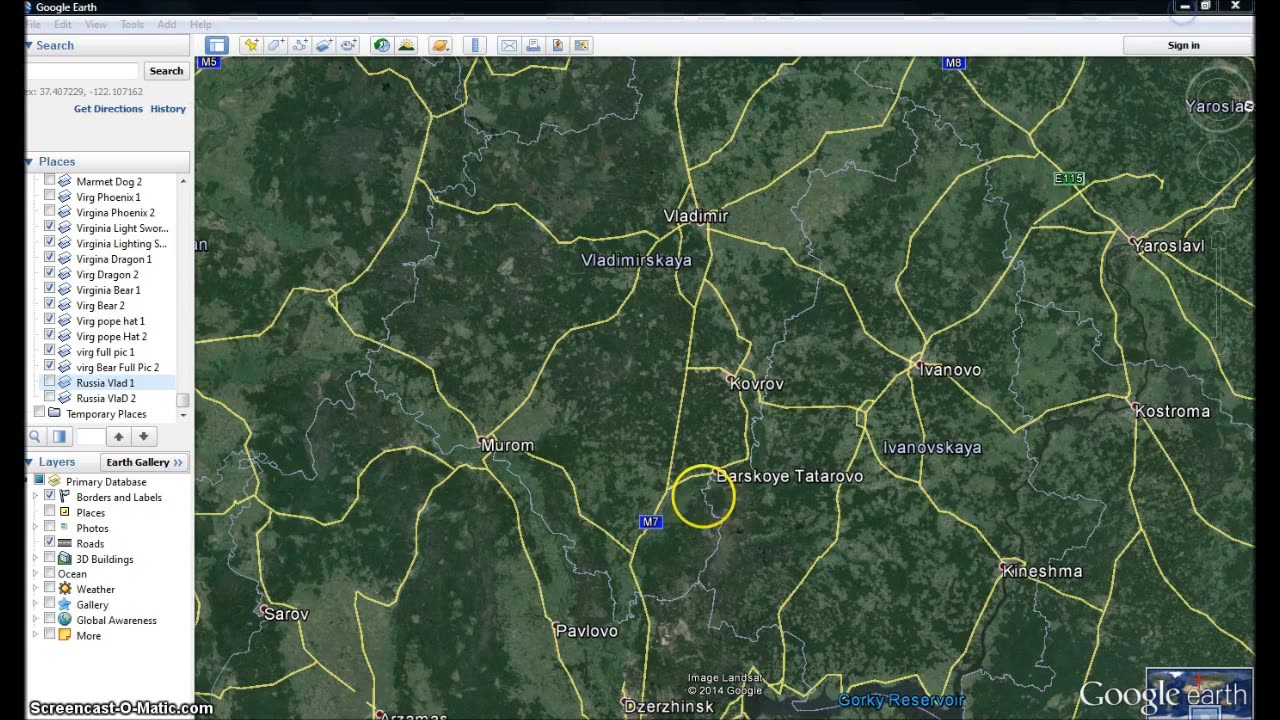1280x720 pixels.
Task: Select the Ocean layer row
Action: tap(72, 574)
